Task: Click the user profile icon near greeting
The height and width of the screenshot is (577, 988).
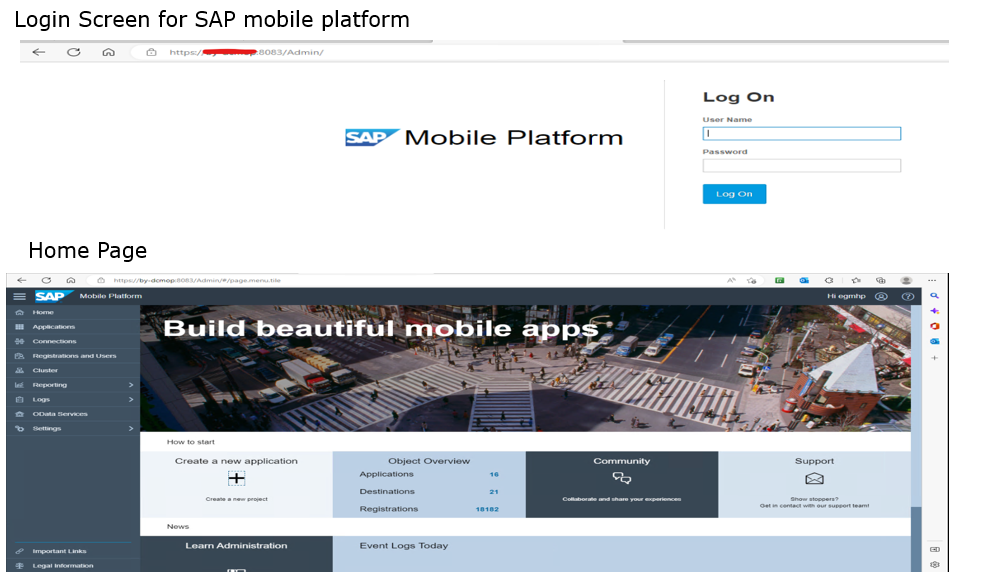Action: (881, 297)
